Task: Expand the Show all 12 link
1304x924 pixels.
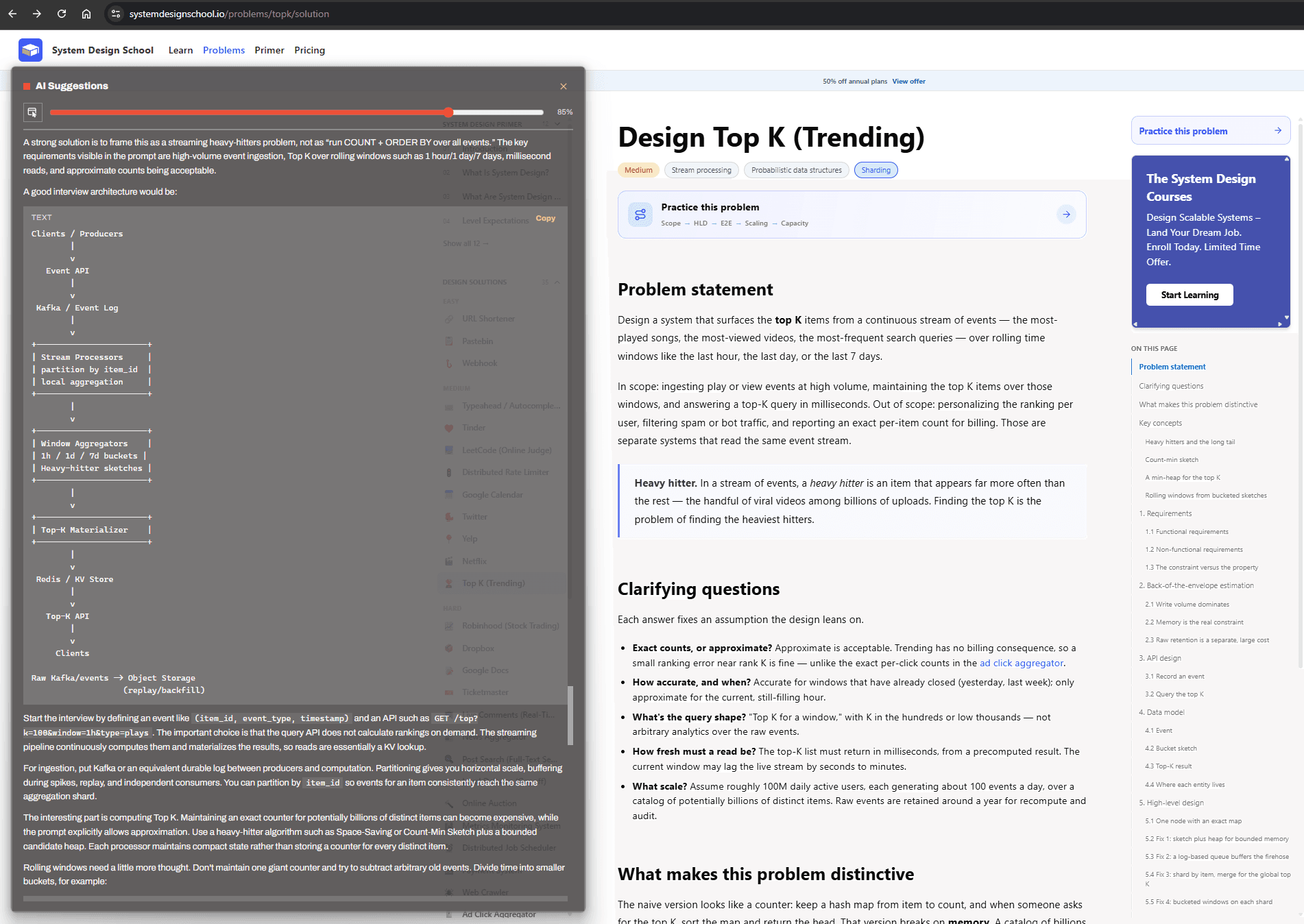Action: 466,243
